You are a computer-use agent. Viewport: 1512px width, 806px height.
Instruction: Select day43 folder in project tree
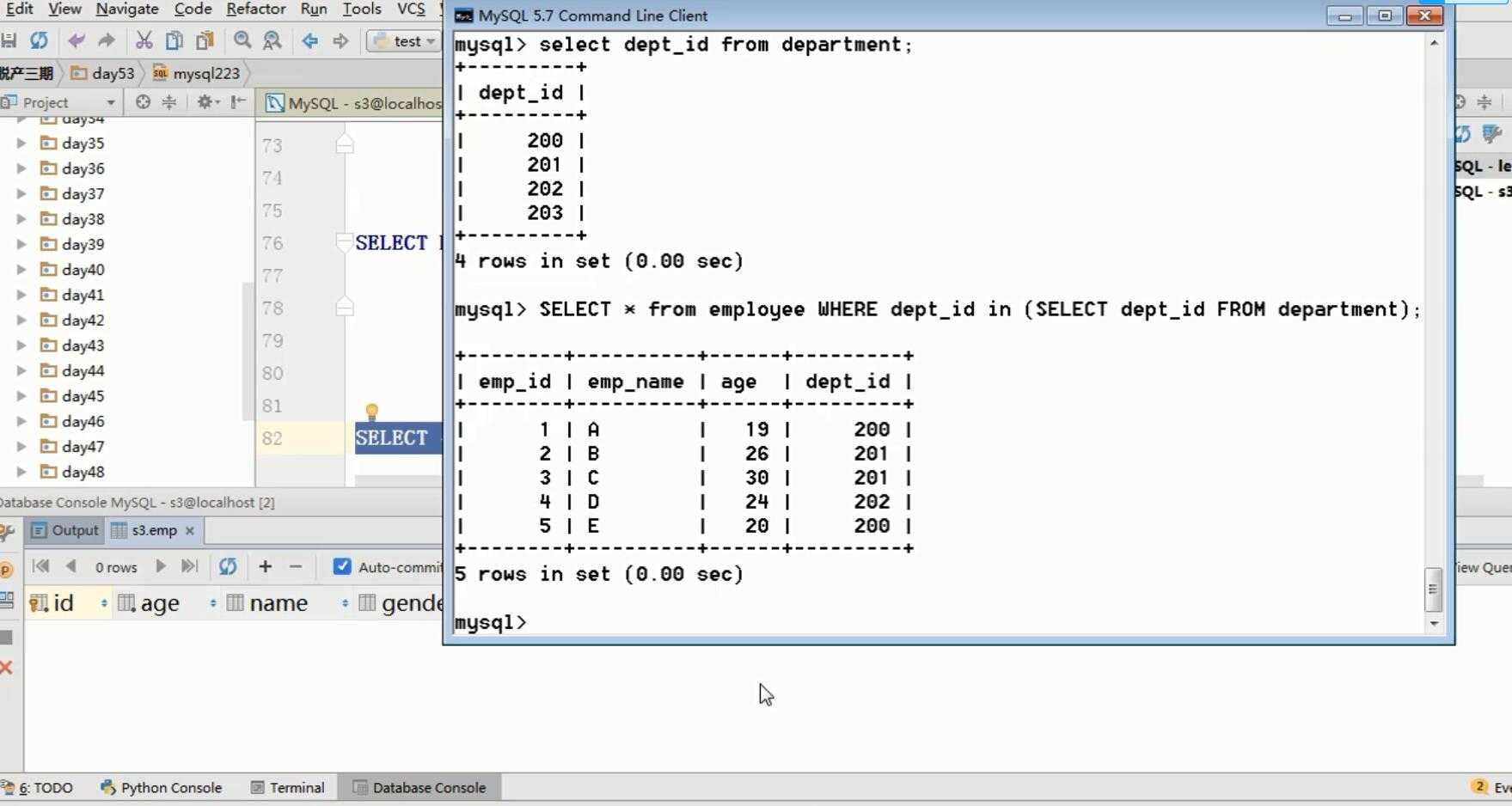[x=72, y=345]
